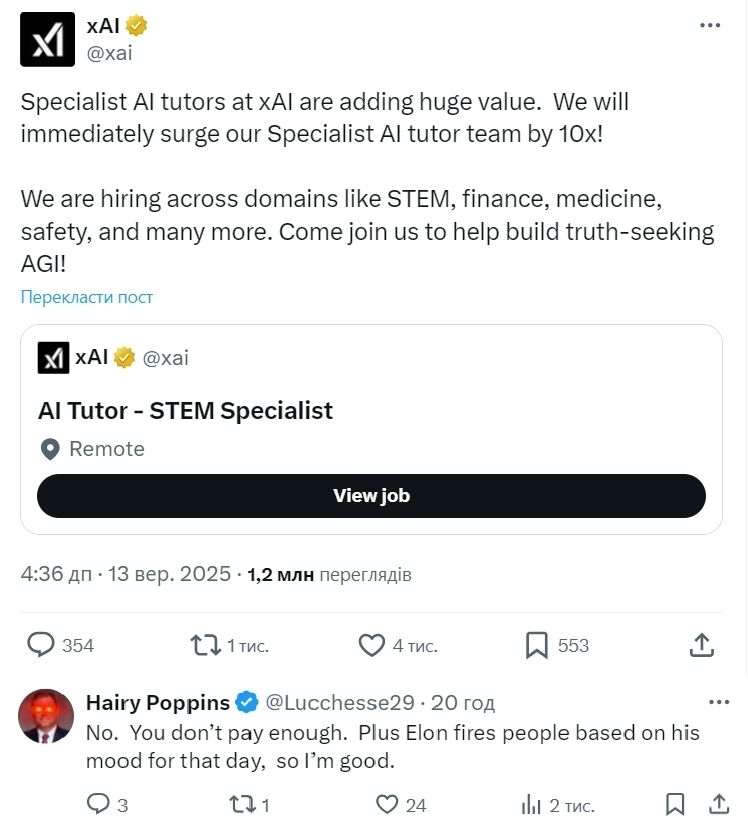Open the three-dot menu on xAI post

pos(710,26)
